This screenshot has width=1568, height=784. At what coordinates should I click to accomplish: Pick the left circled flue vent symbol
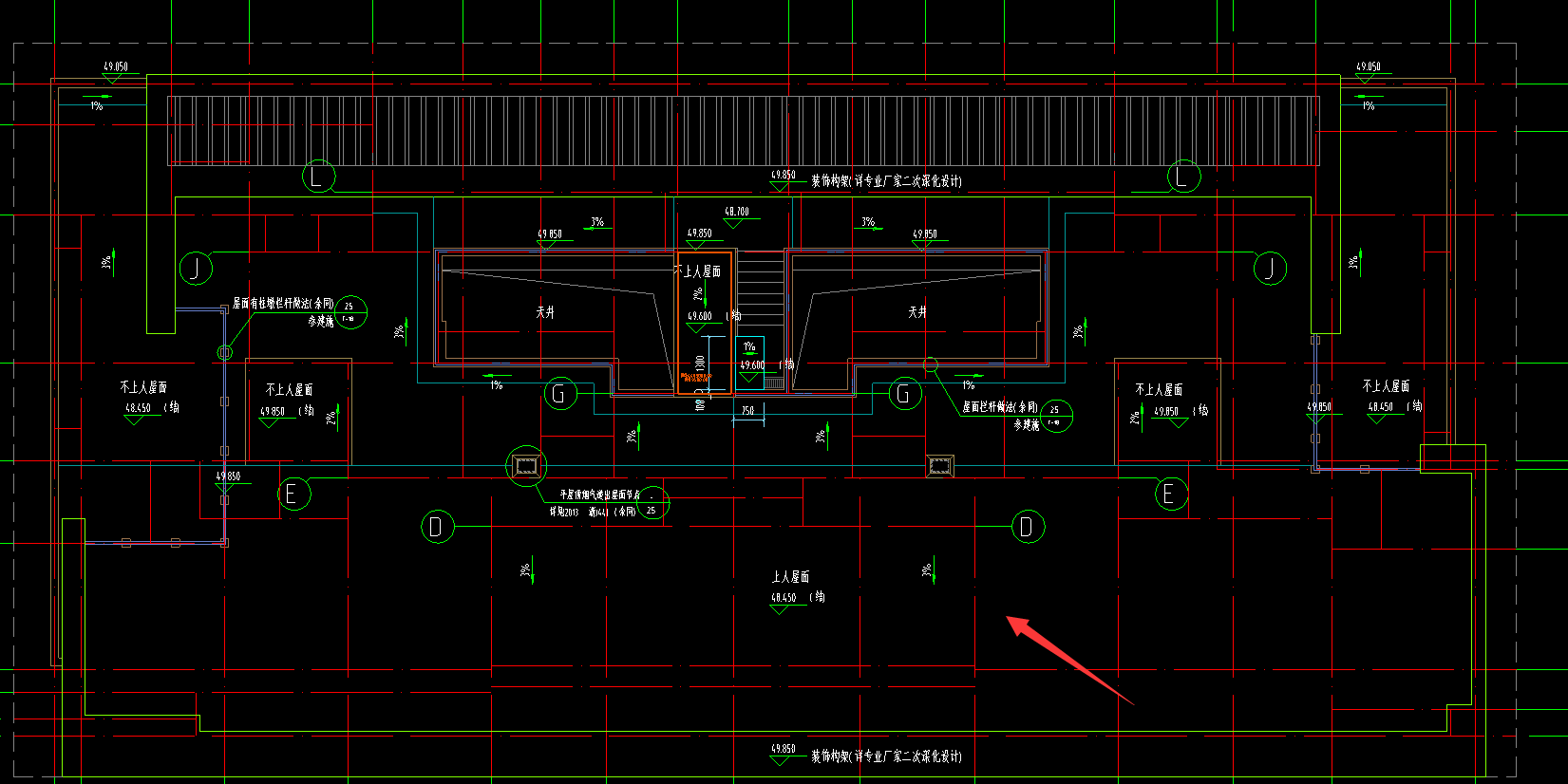coord(527,466)
